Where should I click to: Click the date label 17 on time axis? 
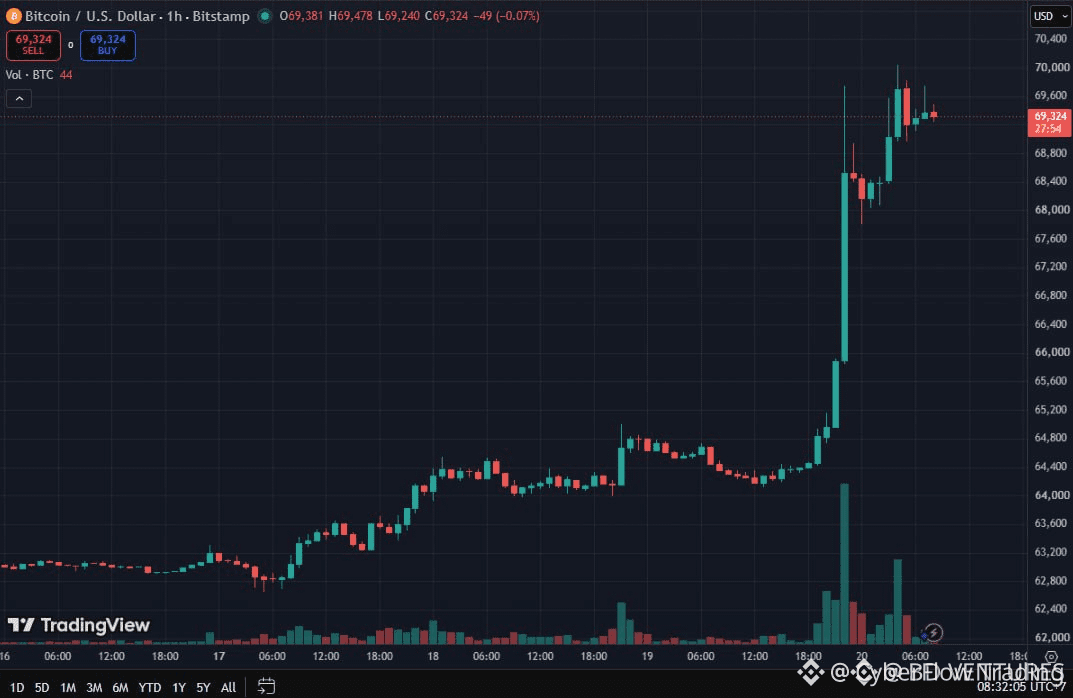click(218, 656)
